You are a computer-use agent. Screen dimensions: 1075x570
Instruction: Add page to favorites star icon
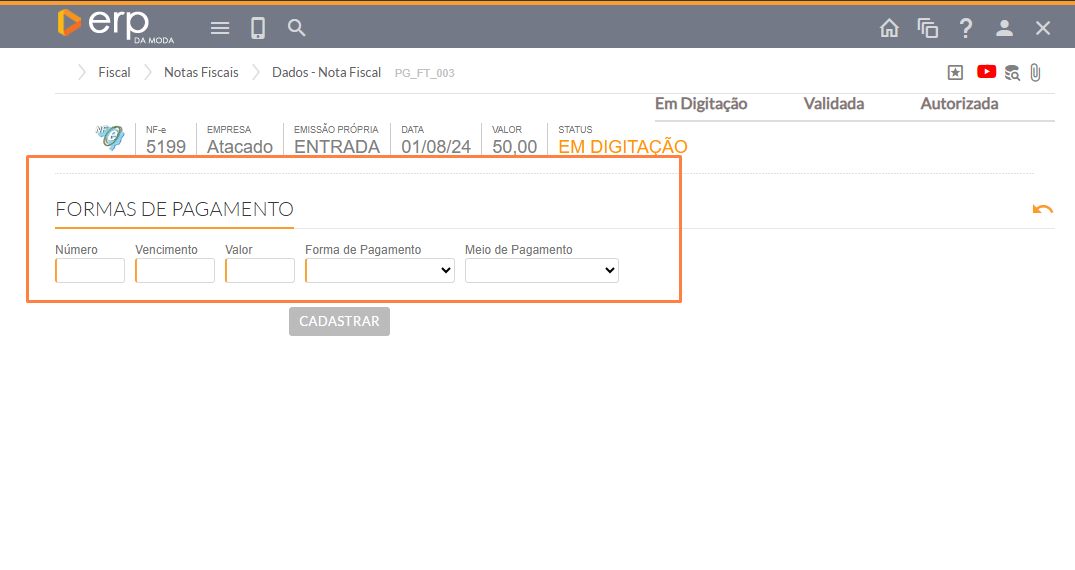click(956, 72)
